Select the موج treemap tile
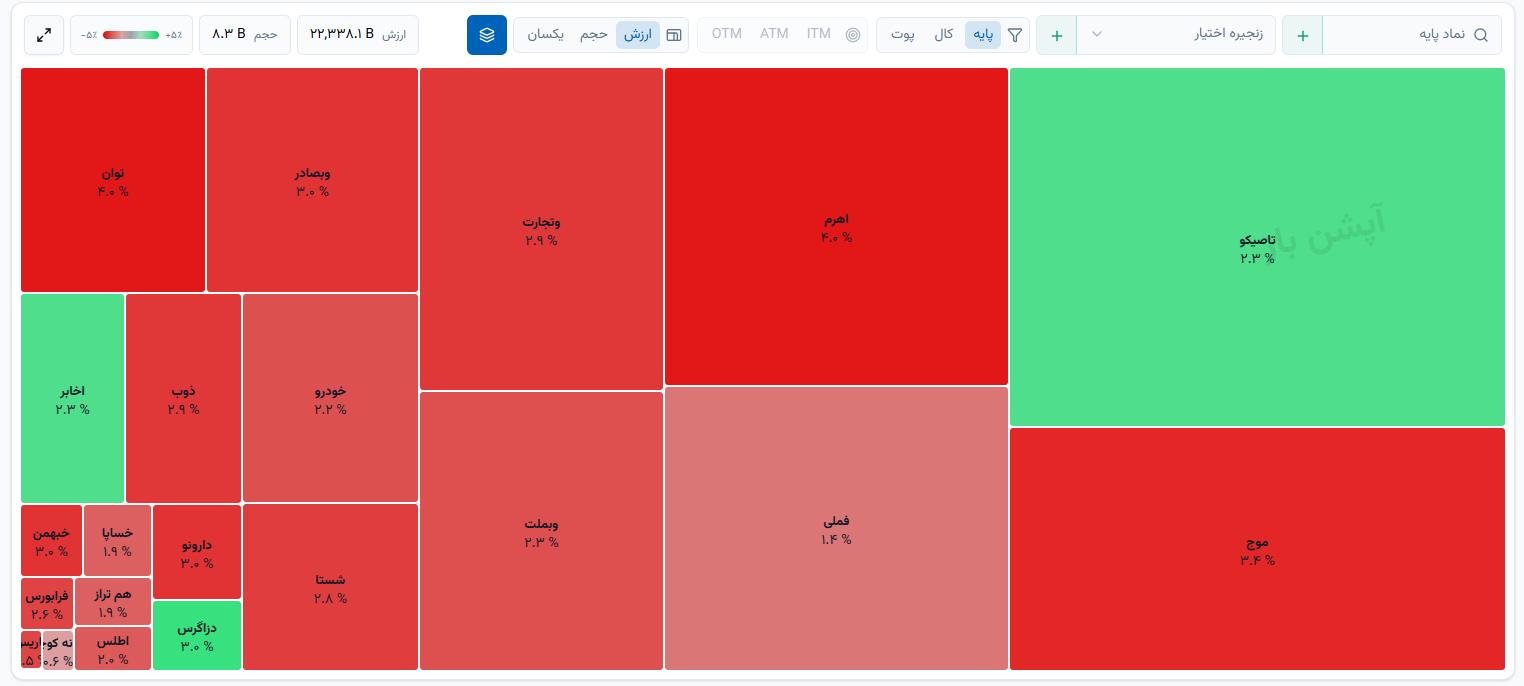This screenshot has height=686, width=1524. point(1257,549)
